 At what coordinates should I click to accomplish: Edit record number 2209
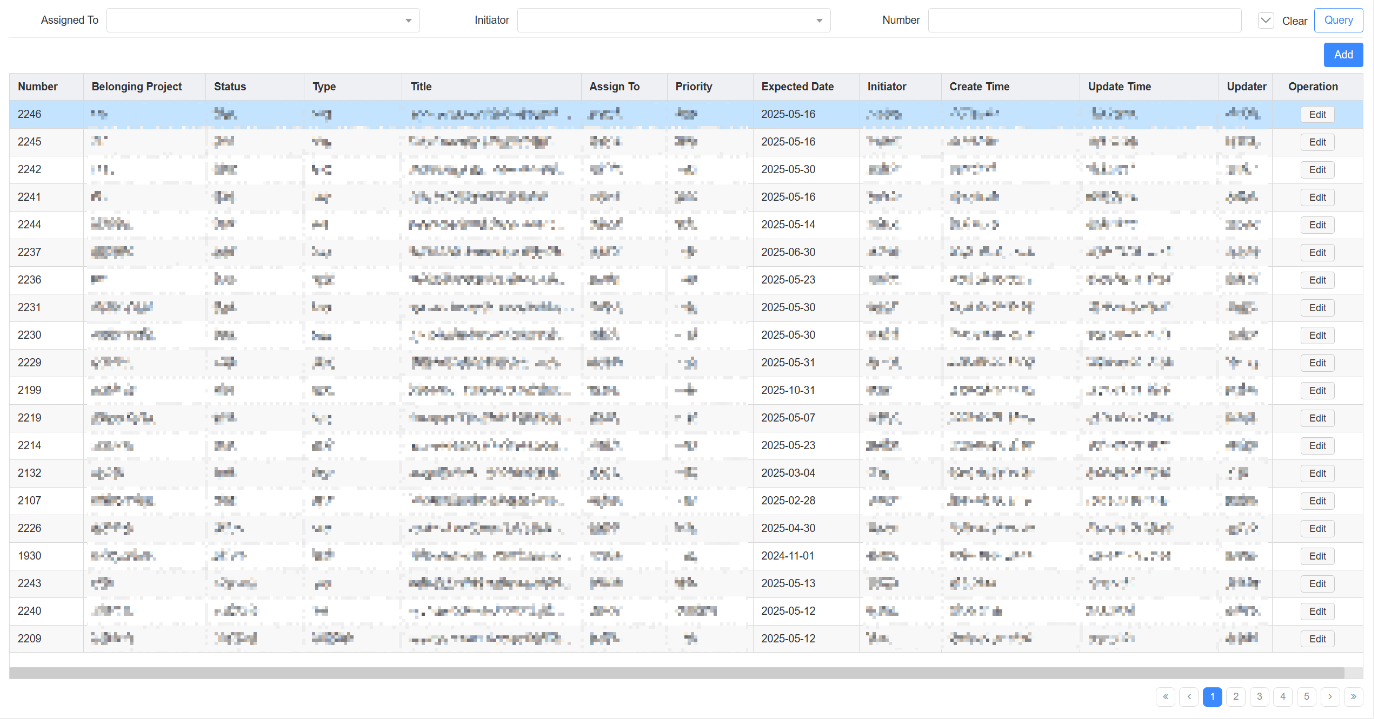click(x=1317, y=639)
